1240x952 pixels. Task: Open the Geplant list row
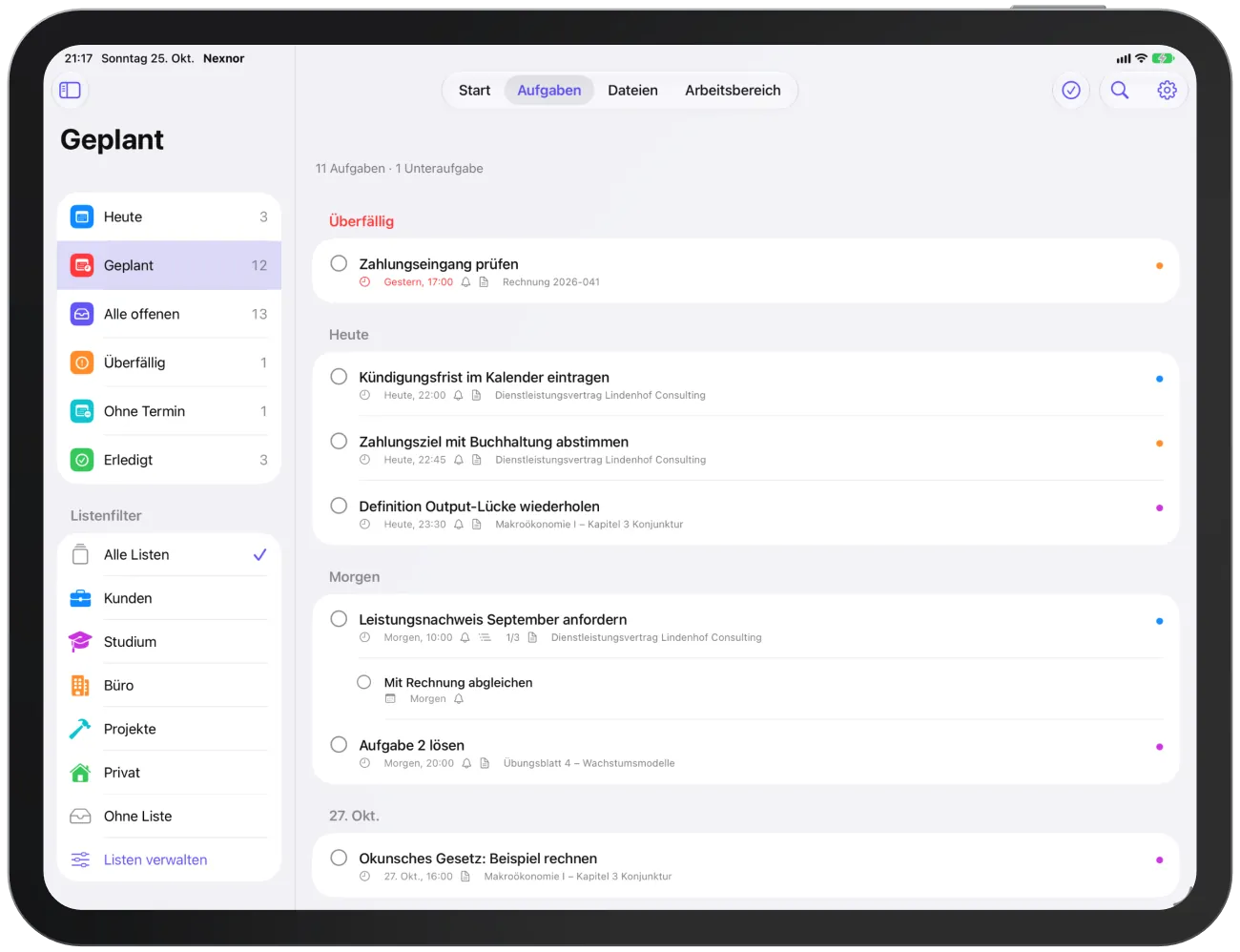(169, 266)
